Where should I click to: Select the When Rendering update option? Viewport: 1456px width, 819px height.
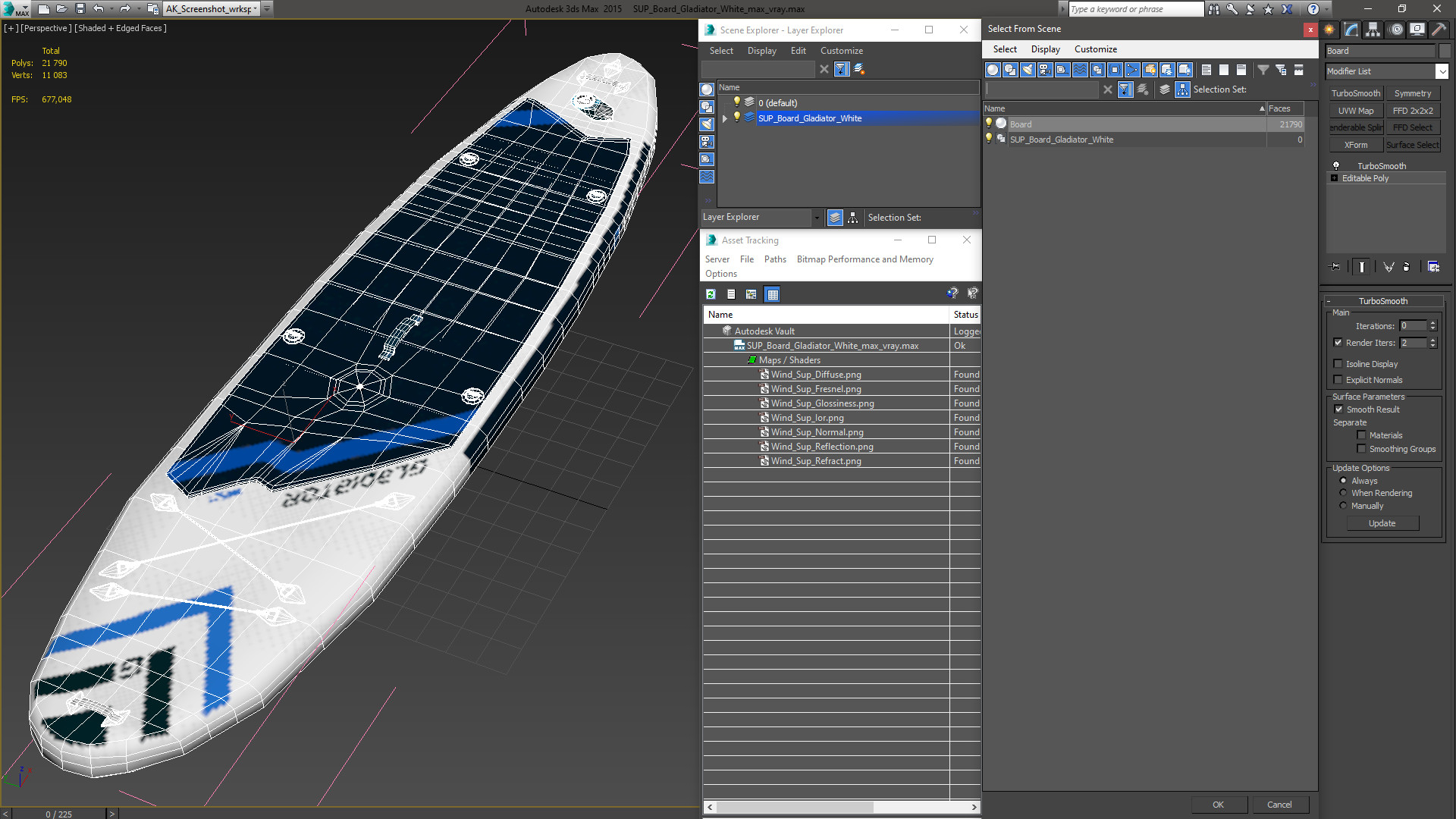(1343, 493)
